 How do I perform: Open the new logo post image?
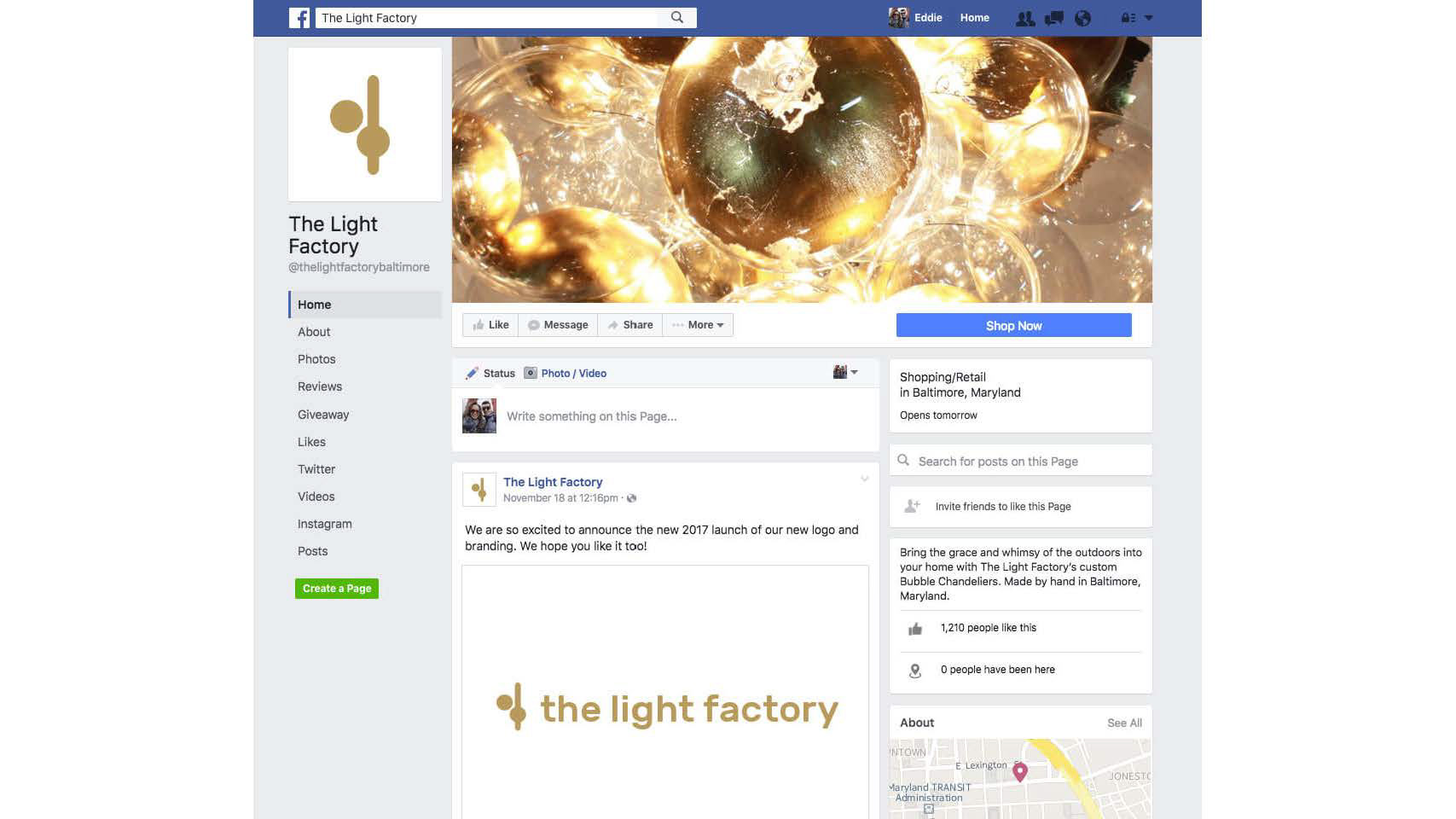665,692
